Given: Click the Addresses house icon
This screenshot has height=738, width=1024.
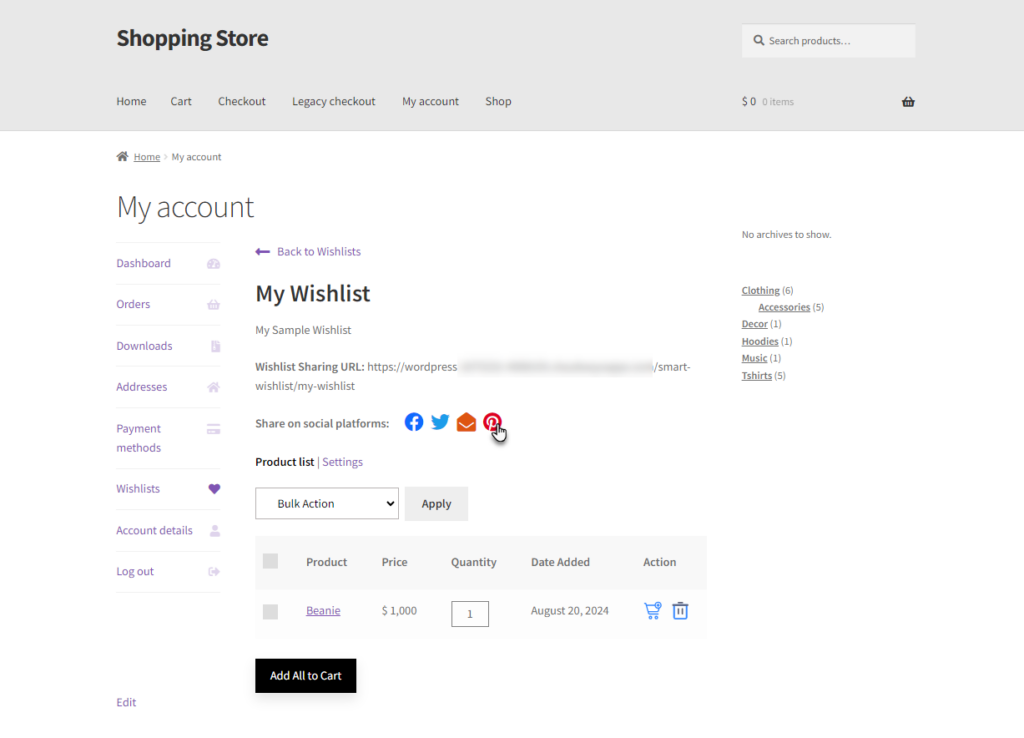Looking at the screenshot, I should click(x=214, y=387).
